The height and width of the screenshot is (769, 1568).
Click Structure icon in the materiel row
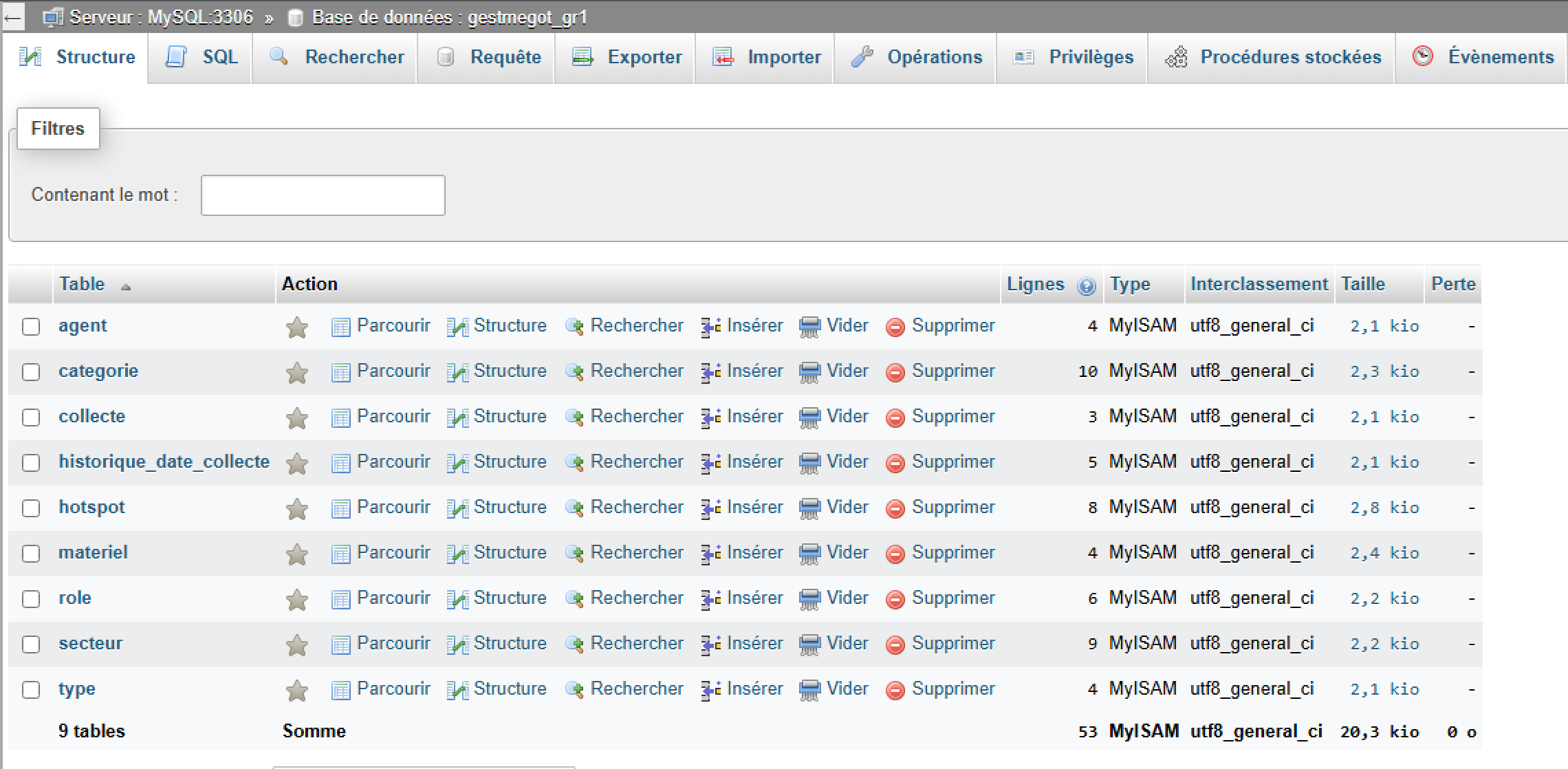point(457,554)
